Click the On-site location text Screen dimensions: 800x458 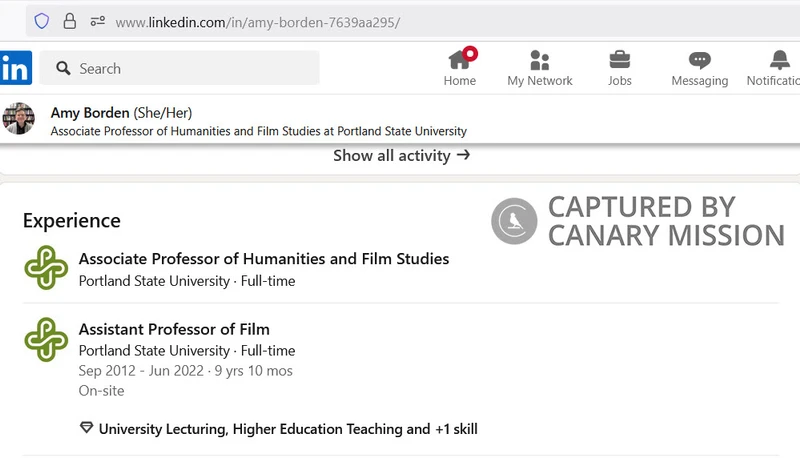click(x=102, y=391)
